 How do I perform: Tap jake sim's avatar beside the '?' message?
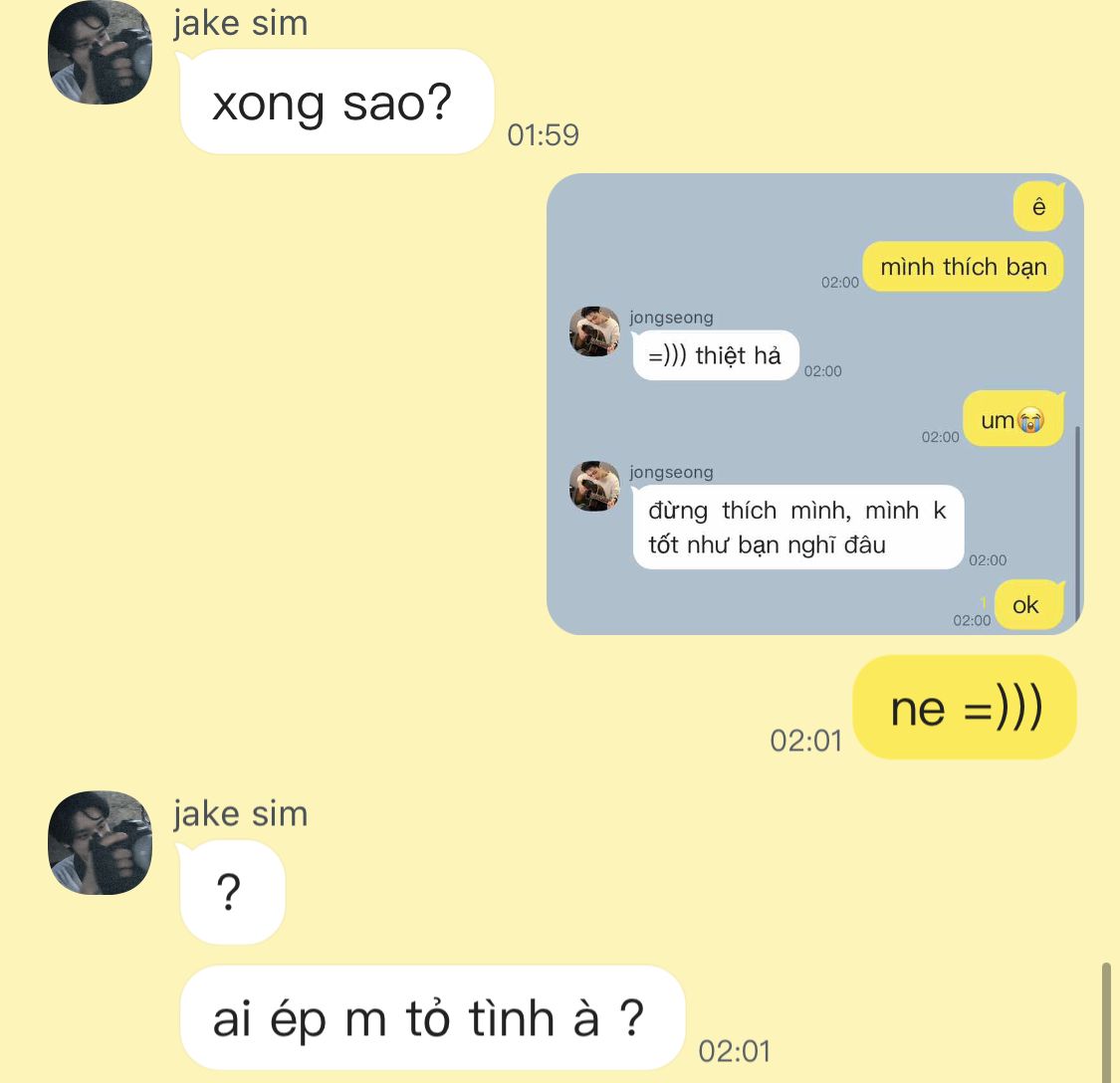coord(100,843)
